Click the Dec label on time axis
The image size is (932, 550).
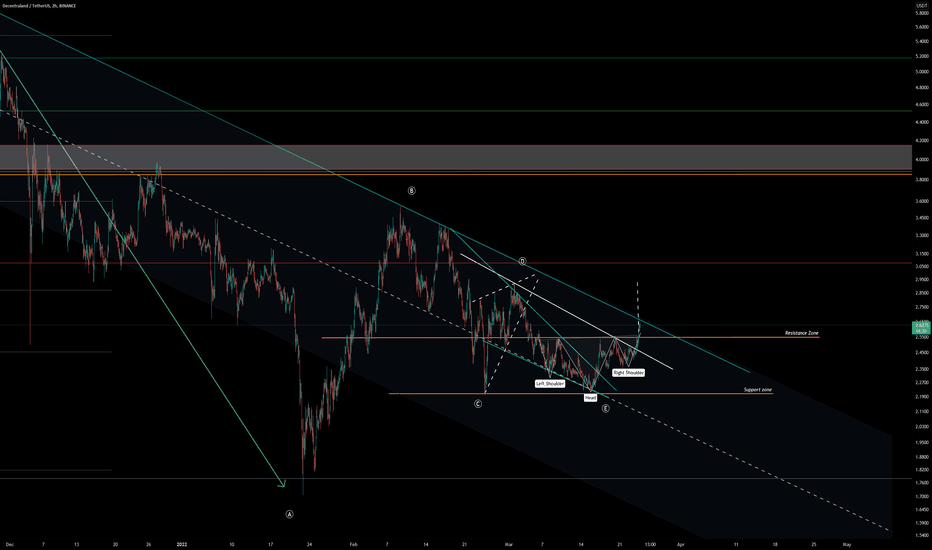tap(10, 544)
